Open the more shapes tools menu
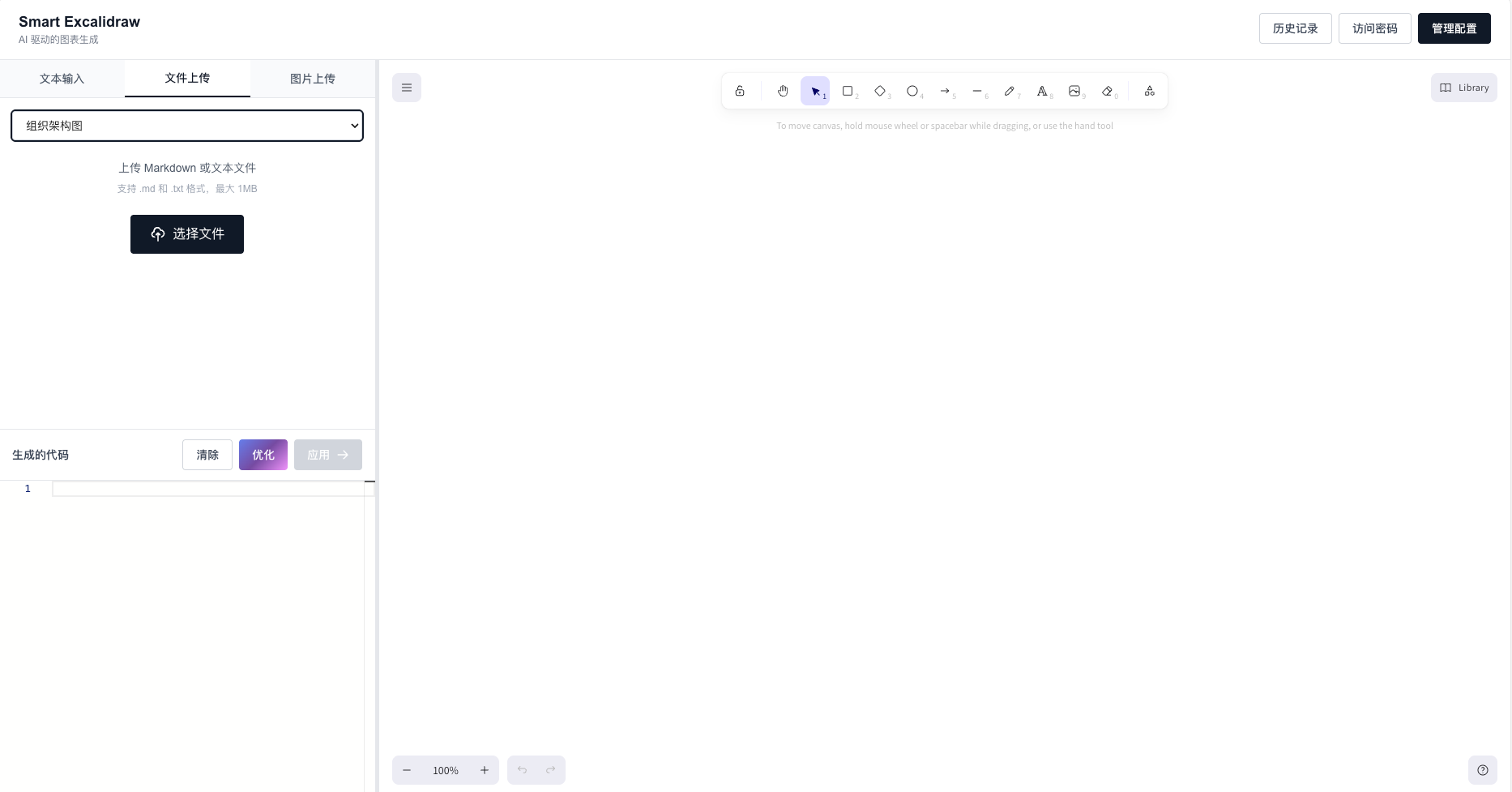1512x792 pixels. (x=1149, y=91)
